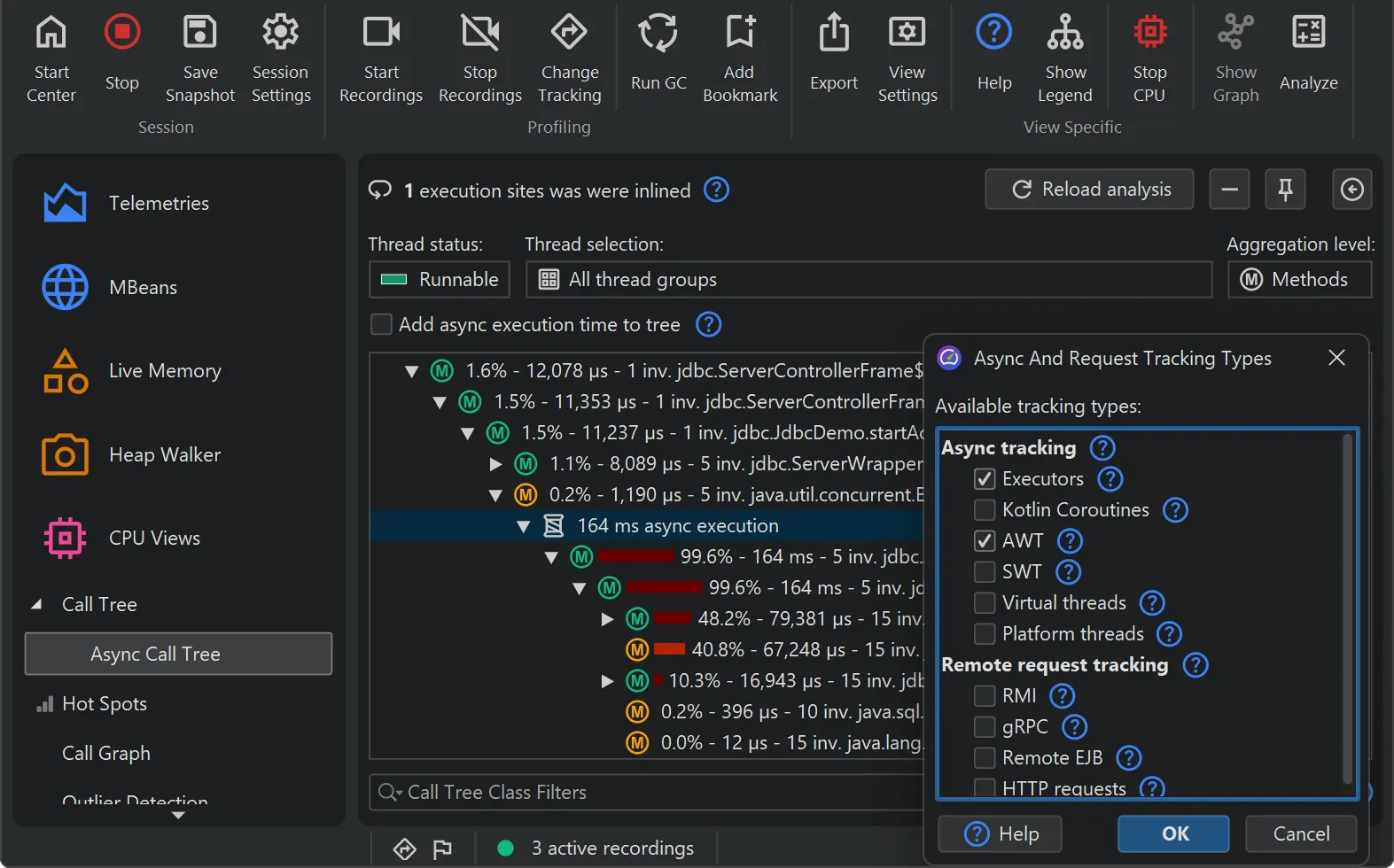Image resolution: width=1394 pixels, height=868 pixels.
Task: Select Call Graph view in sidebar
Action: 106,754
